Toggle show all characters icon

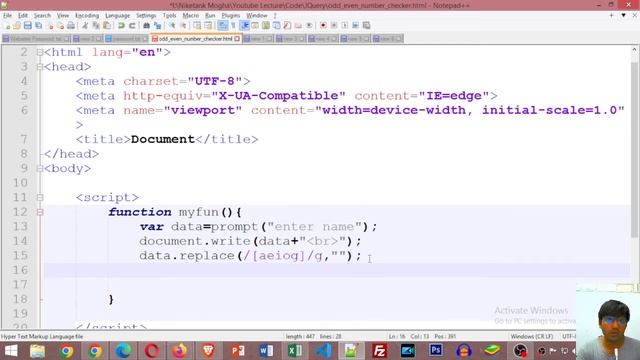click(233, 26)
